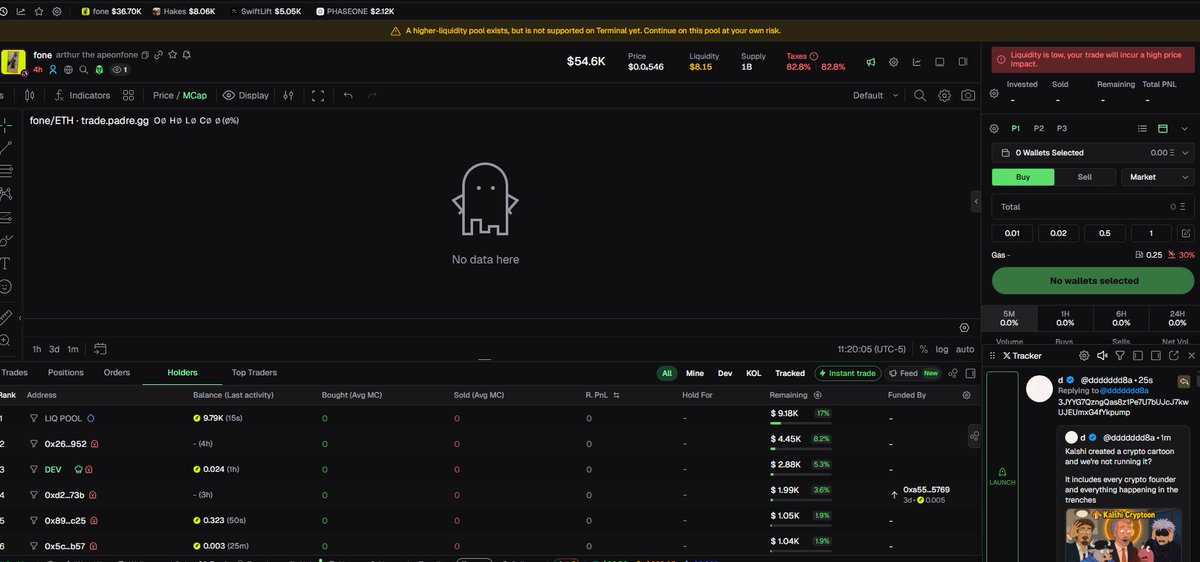The image size is (1200, 562).
Task: Select the Holders tab
Action: click(182, 373)
